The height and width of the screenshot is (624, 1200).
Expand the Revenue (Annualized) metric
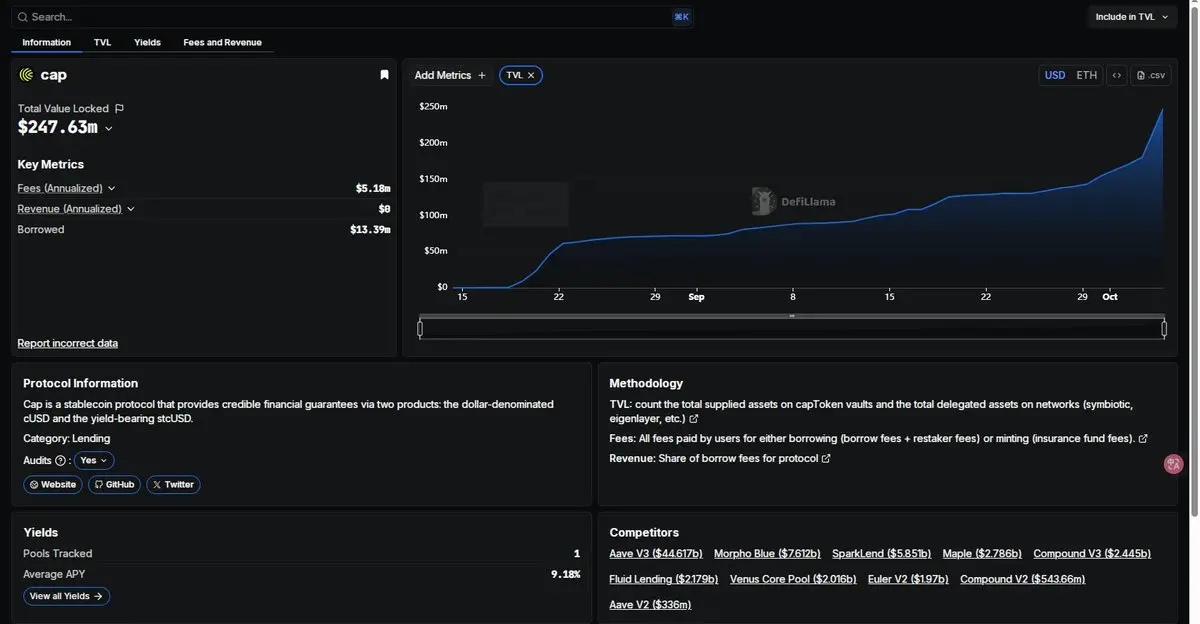click(x=76, y=209)
